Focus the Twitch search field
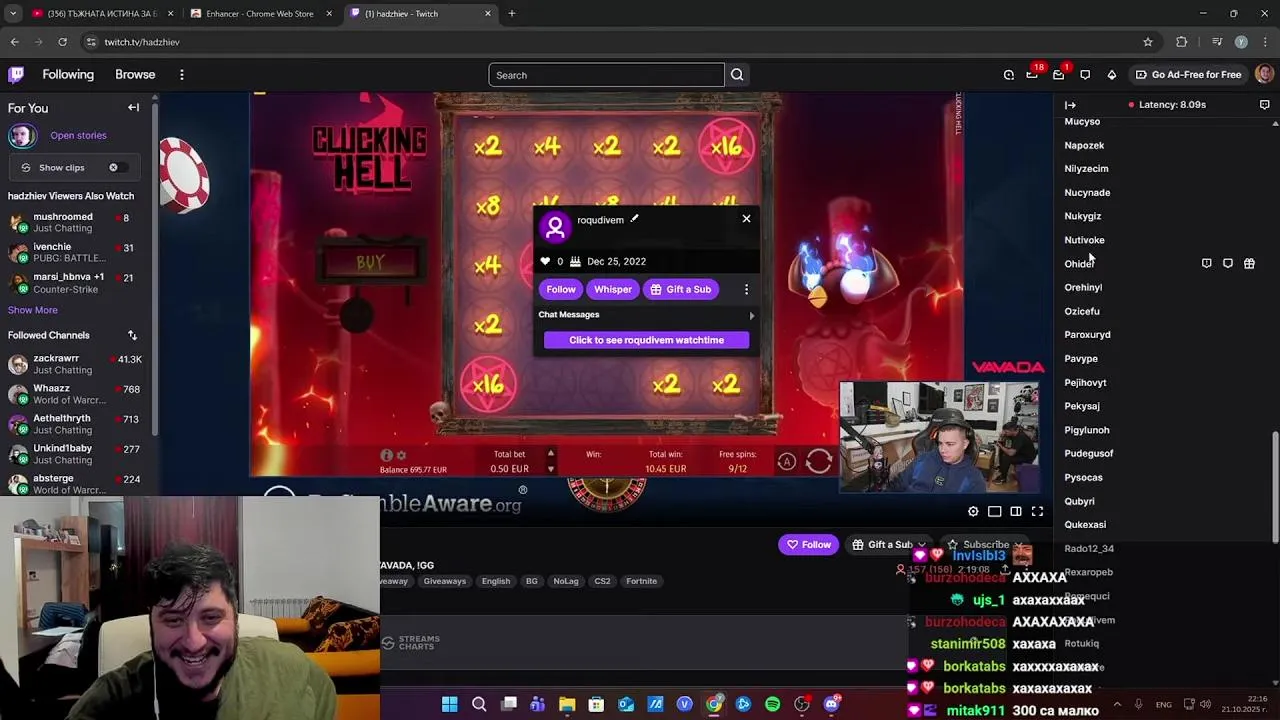Screen dimensions: 1280x720 coord(606,75)
